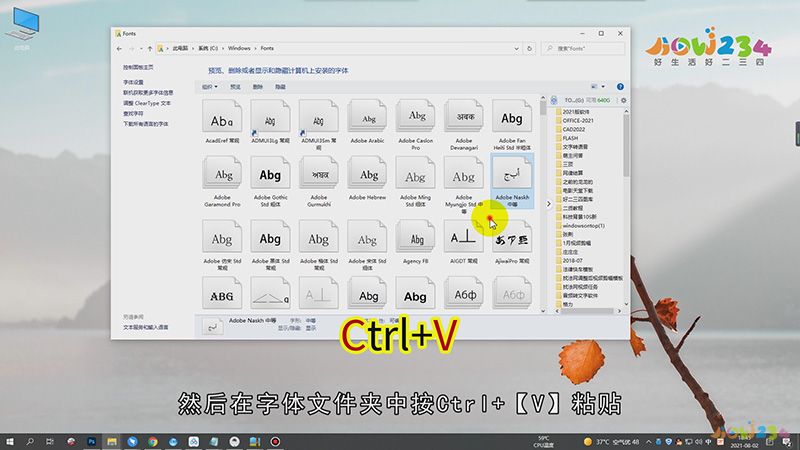The image size is (800, 450).
Task: Select the AcadEref font icon
Action: pos(222,117)
